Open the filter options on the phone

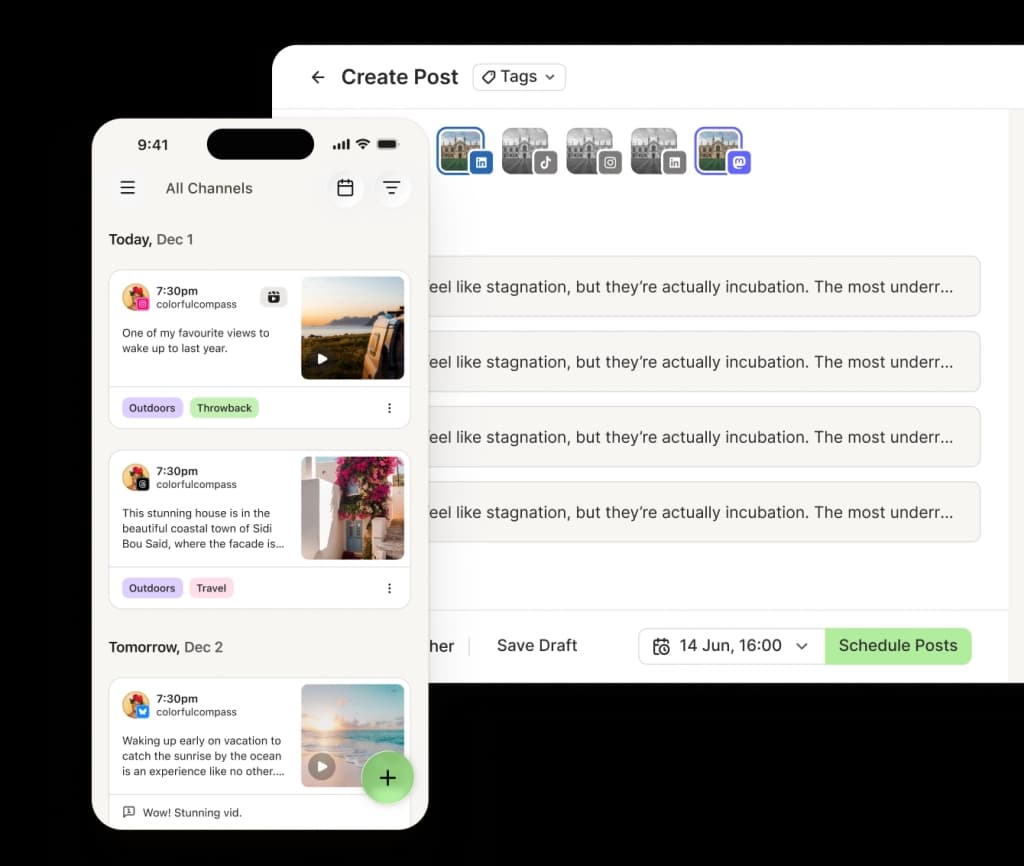pyautogui.click(x=392, y=188)
